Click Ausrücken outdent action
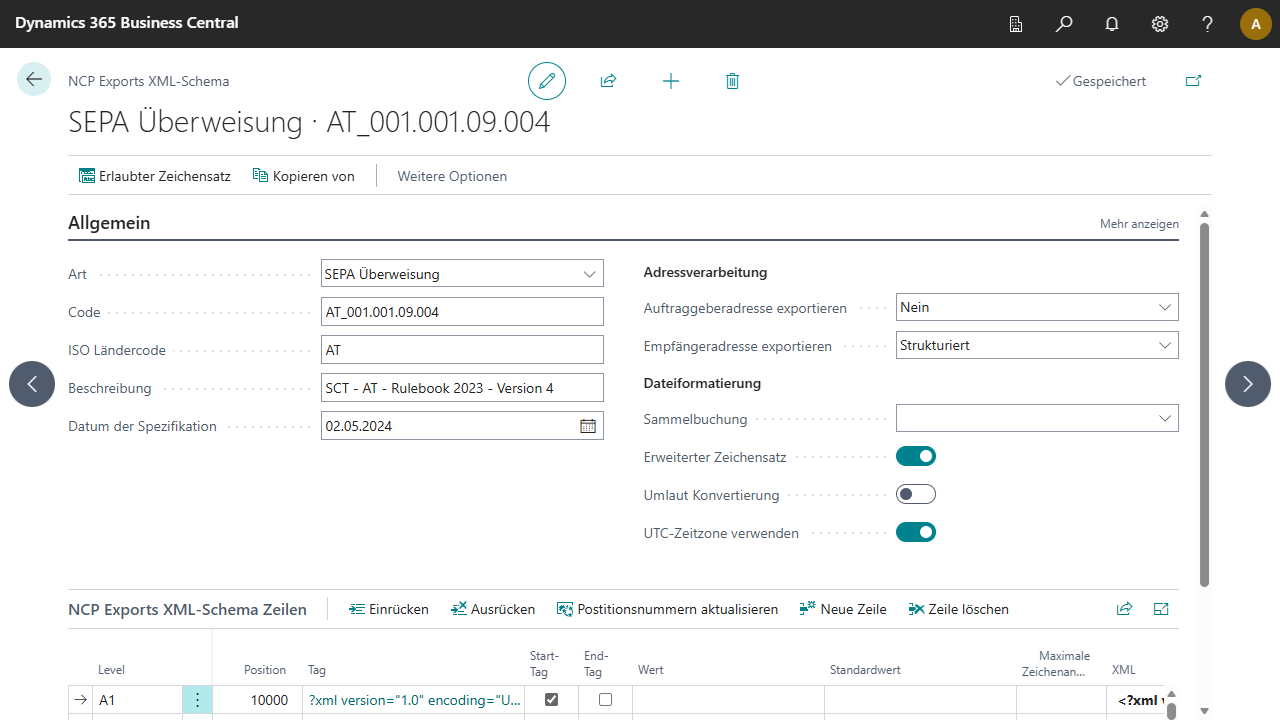The image size is (1280, 720). [493, 609]
